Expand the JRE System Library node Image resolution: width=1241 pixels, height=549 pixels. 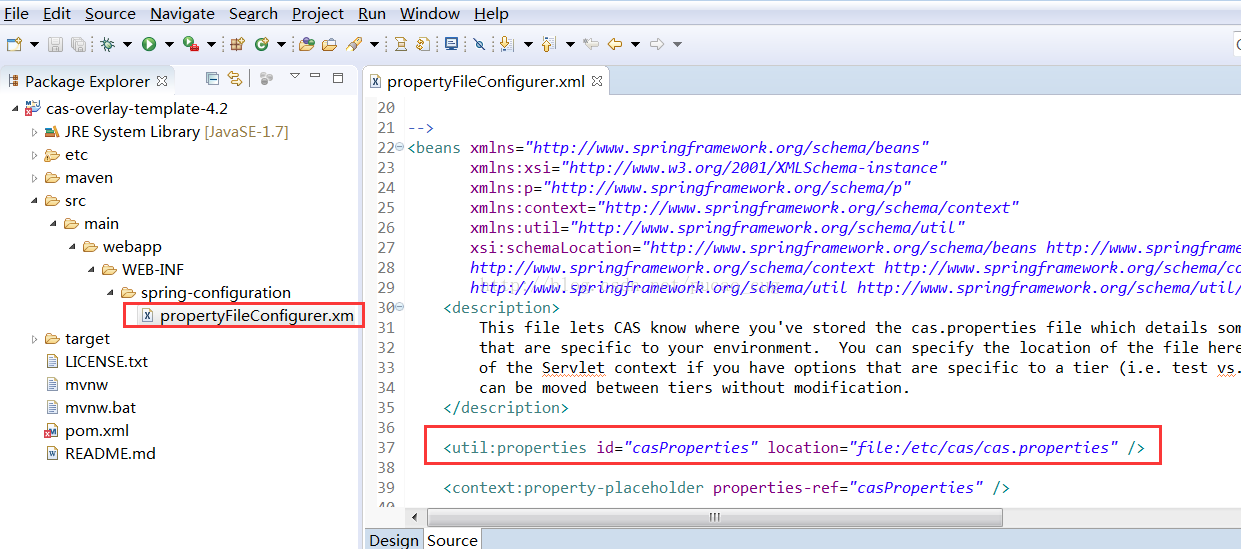[x=33, y=131]
